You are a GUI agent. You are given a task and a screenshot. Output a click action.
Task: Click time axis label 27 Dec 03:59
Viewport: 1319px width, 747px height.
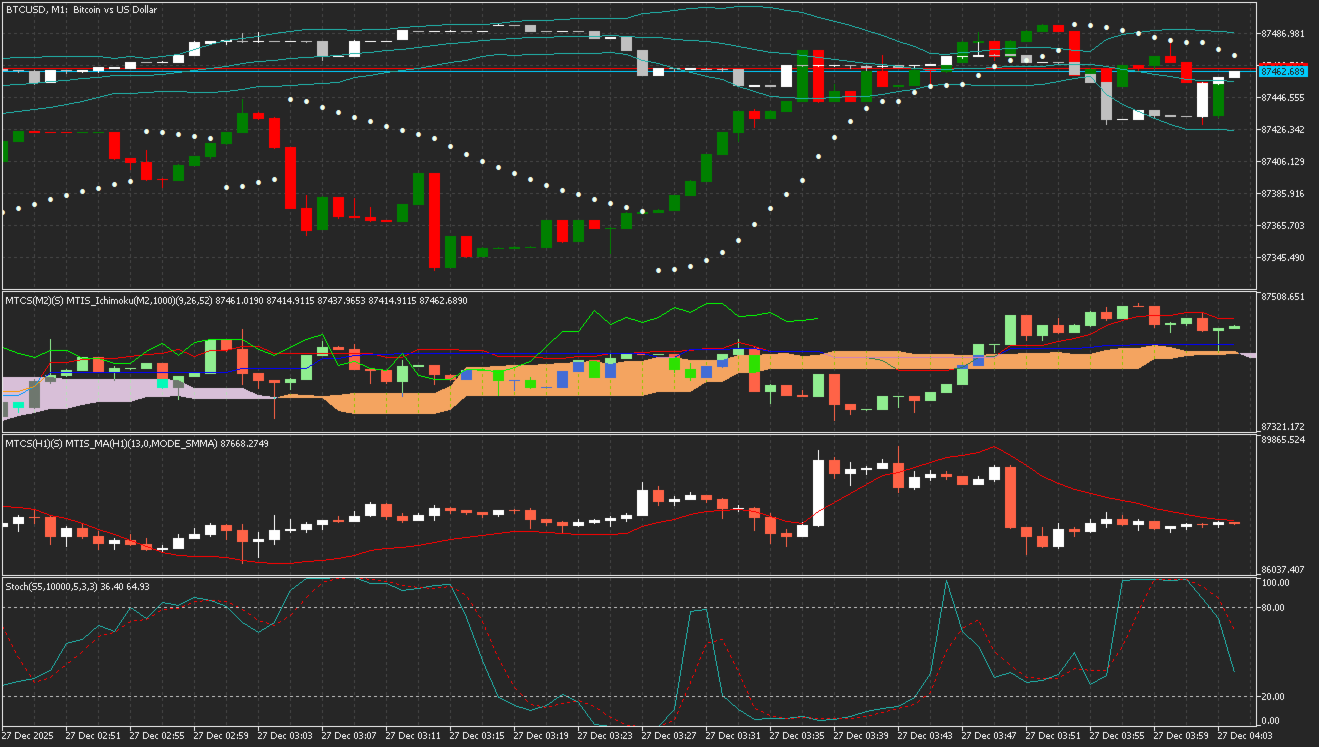tap(1181, 736)
